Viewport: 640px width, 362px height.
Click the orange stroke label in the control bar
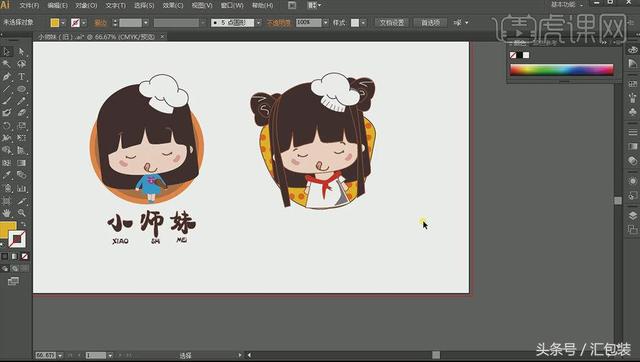coord(100,23)
